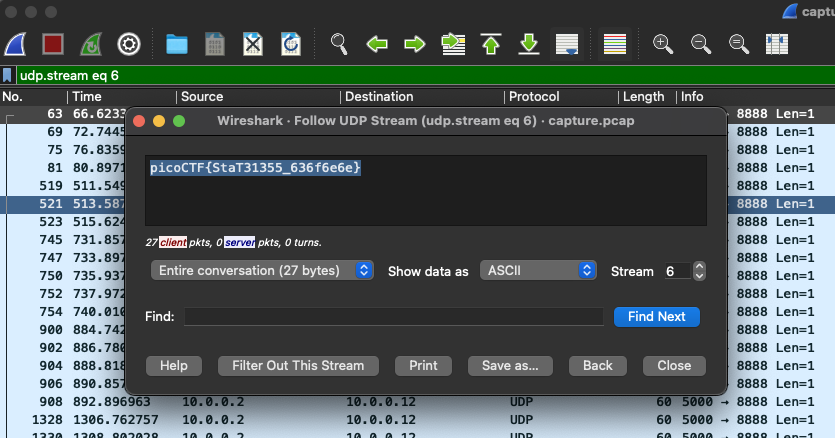Image resolution: width=835 pixels, height=438 pixels.
Task: Sort by the Info column header
Action: (756, 96)
